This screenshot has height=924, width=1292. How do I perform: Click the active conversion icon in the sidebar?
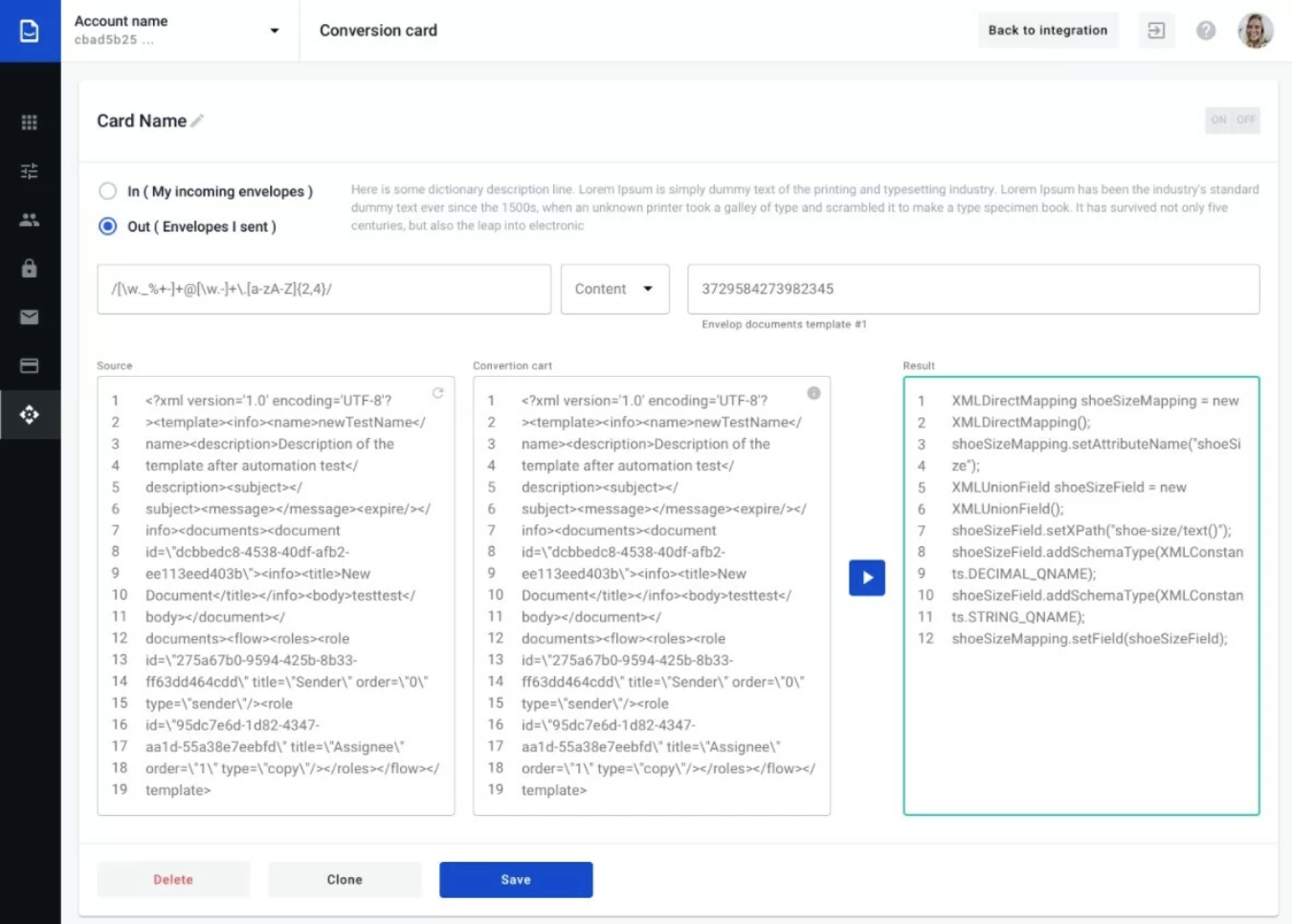click(30, 414)
